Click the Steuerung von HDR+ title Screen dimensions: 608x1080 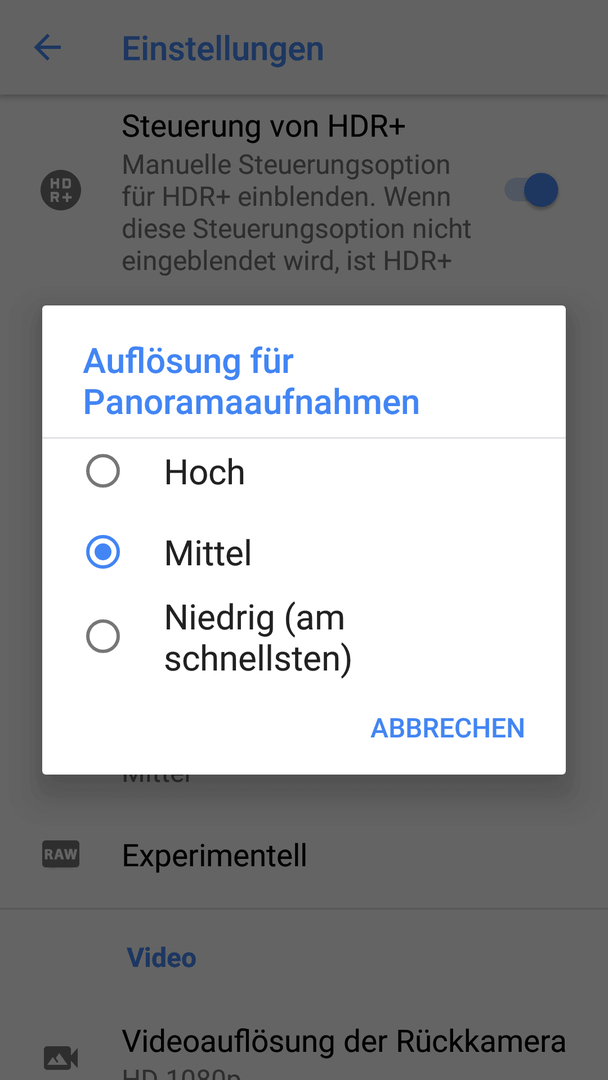(x=264, y=127)
